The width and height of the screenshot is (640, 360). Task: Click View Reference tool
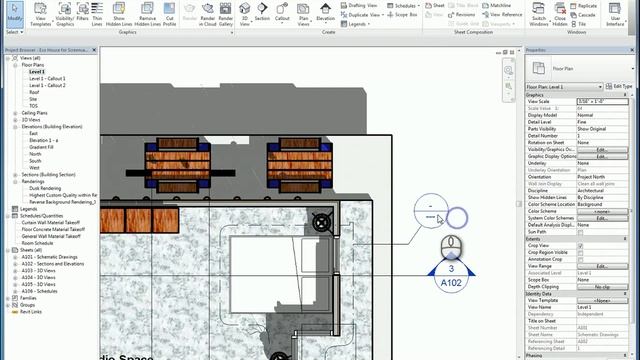[502, 14]
